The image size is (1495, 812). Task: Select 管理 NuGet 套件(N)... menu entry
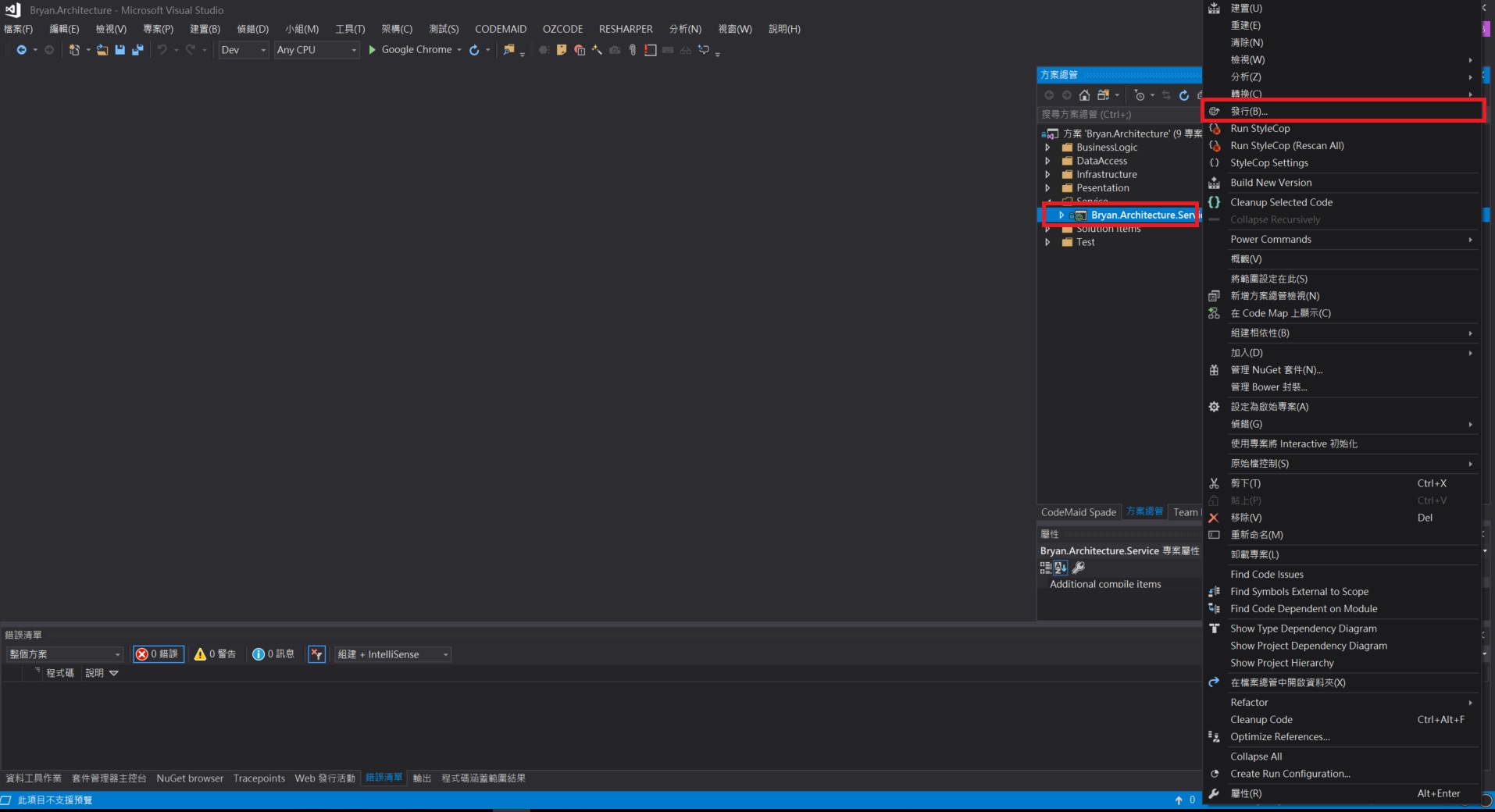[x=1343, y=370]
